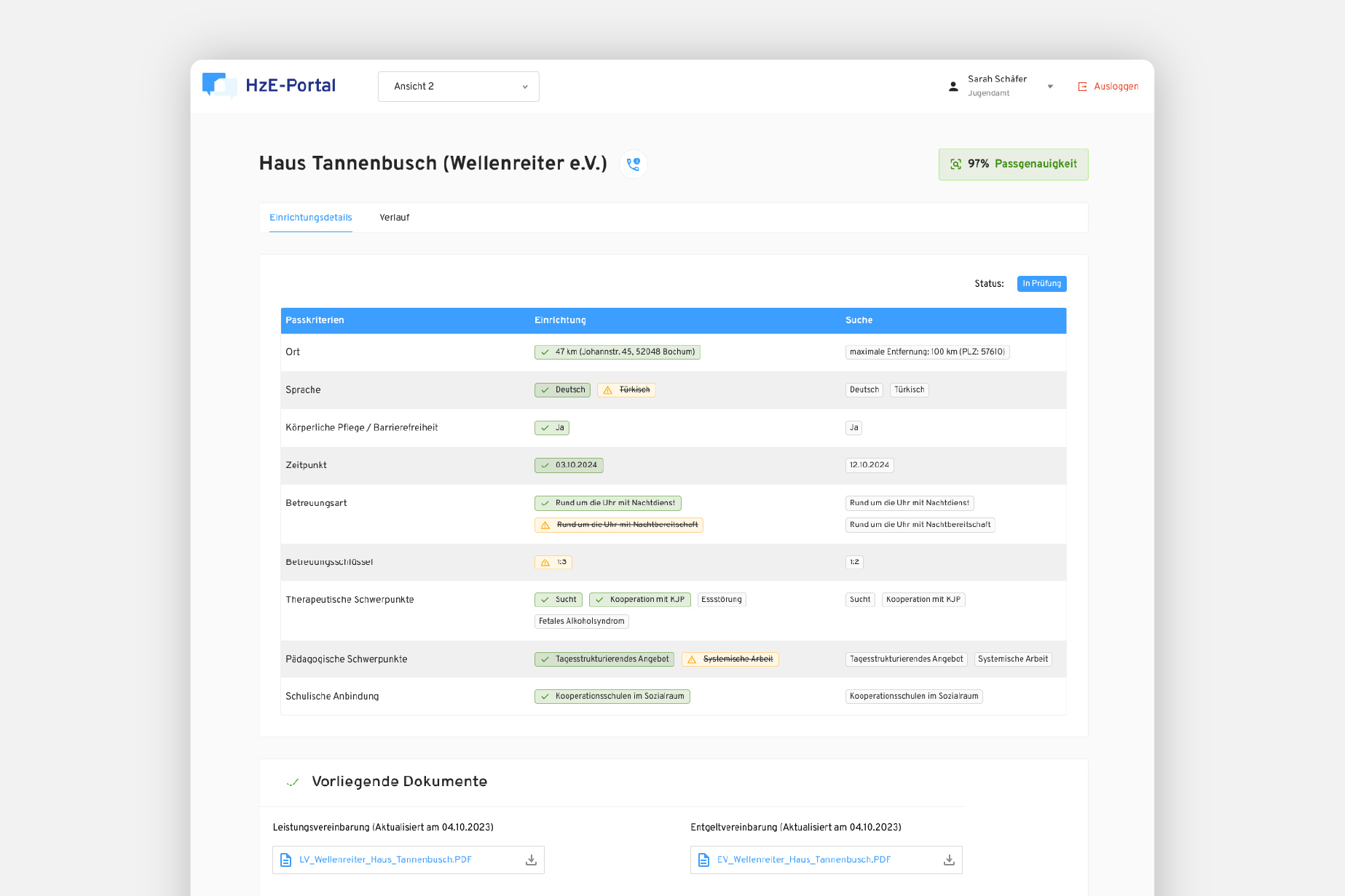Click warning icon on crossed-out Nachtbereitschaft tag
This screenshot has width=1345, height=896.
[545, 525]
